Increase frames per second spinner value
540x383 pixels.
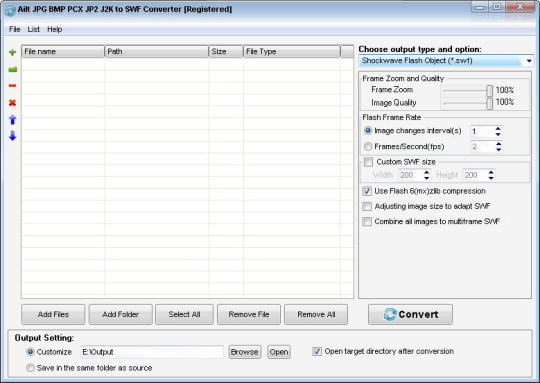click(x=498, y=144)
